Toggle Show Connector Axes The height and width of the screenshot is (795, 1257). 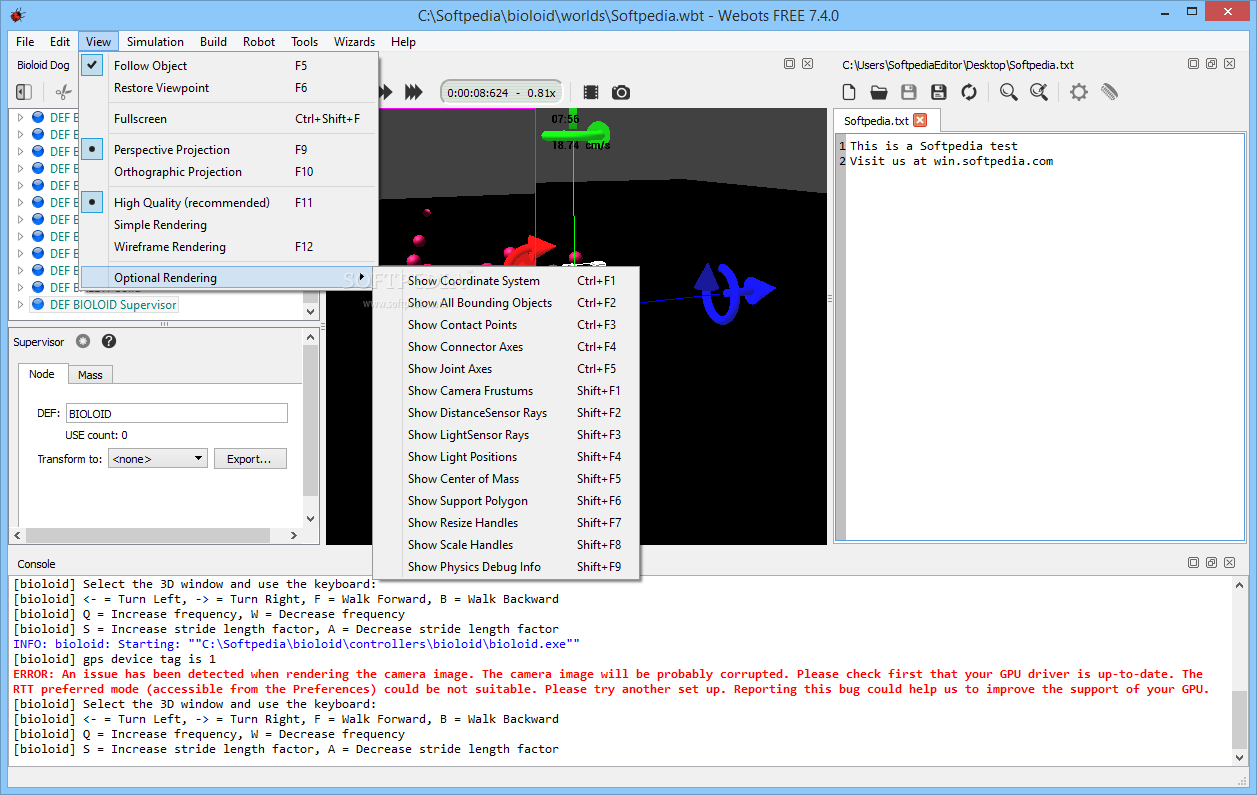click(x=506, y=347)
